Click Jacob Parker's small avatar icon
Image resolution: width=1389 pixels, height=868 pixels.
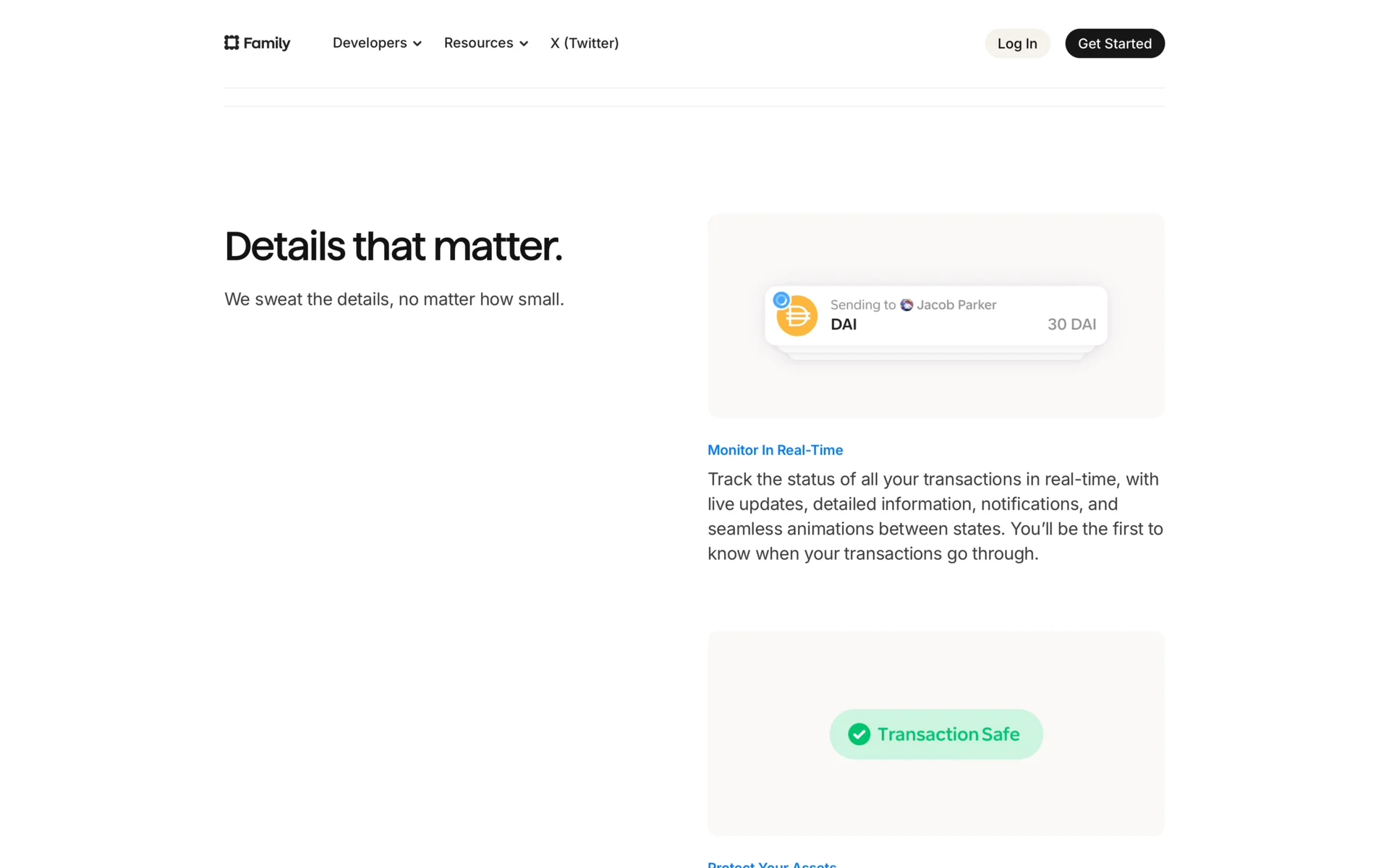tap(906, 305)
